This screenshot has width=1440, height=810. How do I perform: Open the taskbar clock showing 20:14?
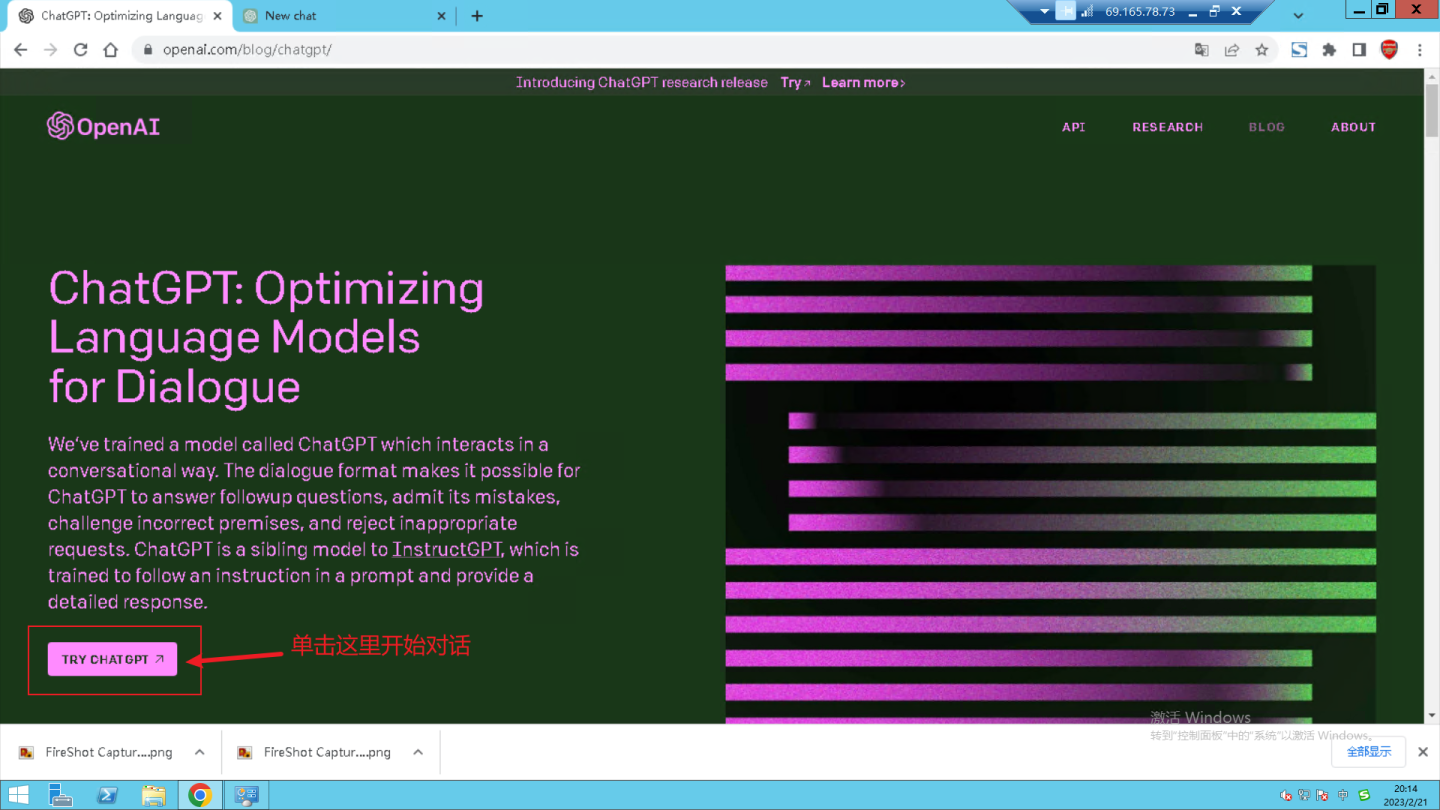(x=1406, y=795)
